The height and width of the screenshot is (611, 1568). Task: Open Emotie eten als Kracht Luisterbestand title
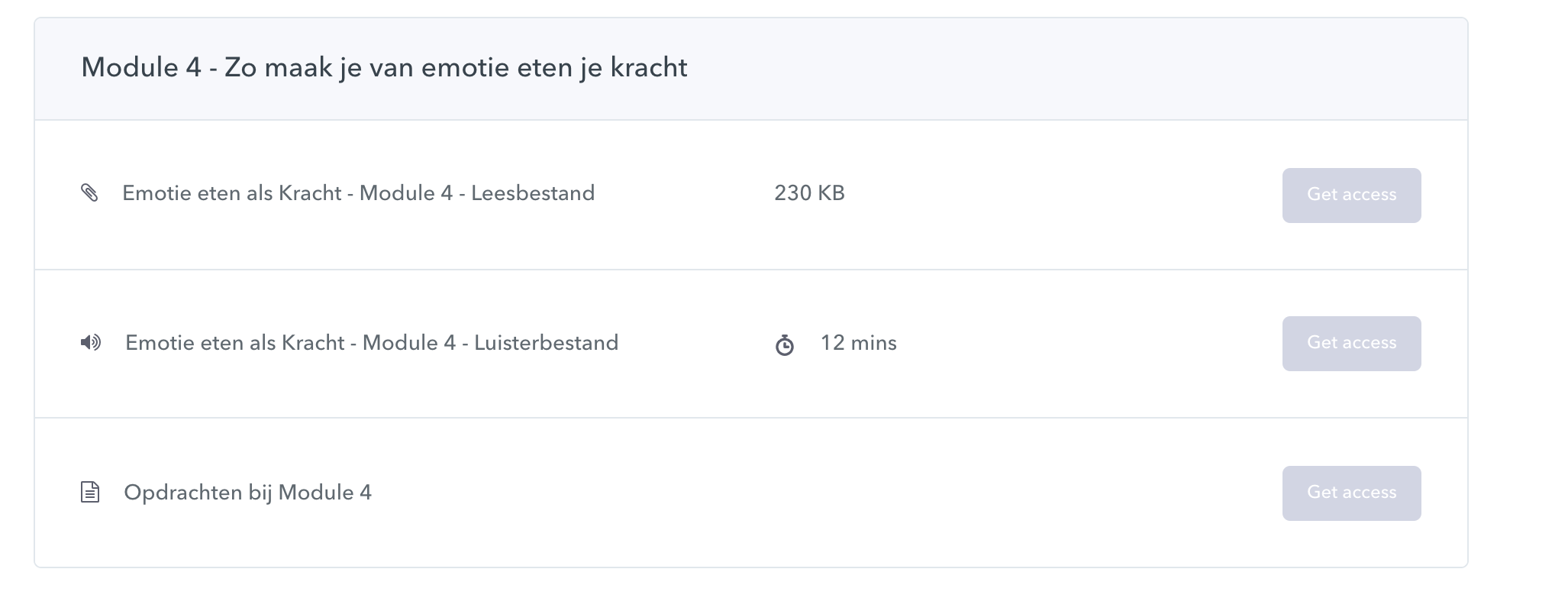pyautogui.click(x=372, y=343)
